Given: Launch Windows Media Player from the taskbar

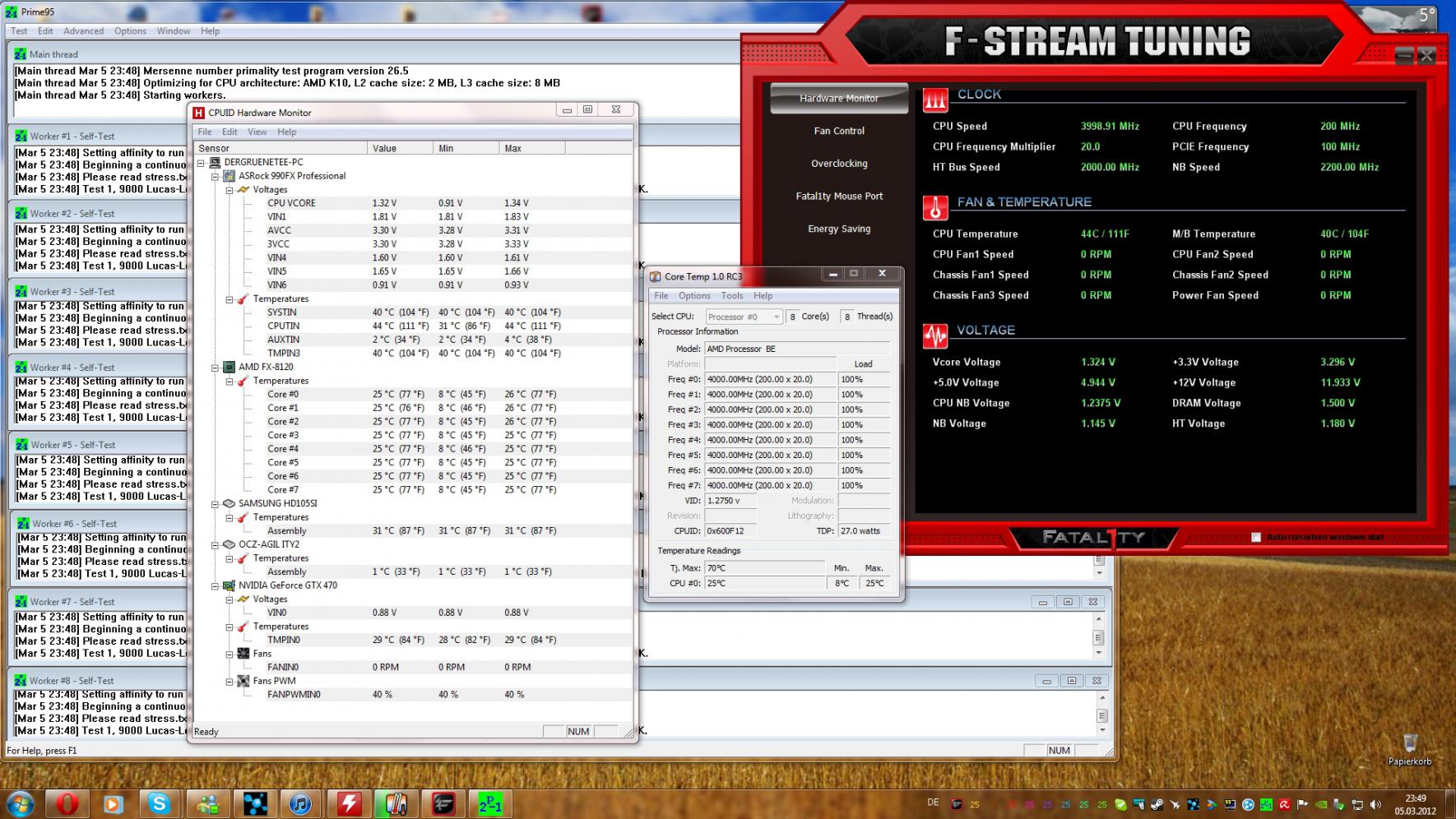Looking at the screenshot, I should (113, 803).
